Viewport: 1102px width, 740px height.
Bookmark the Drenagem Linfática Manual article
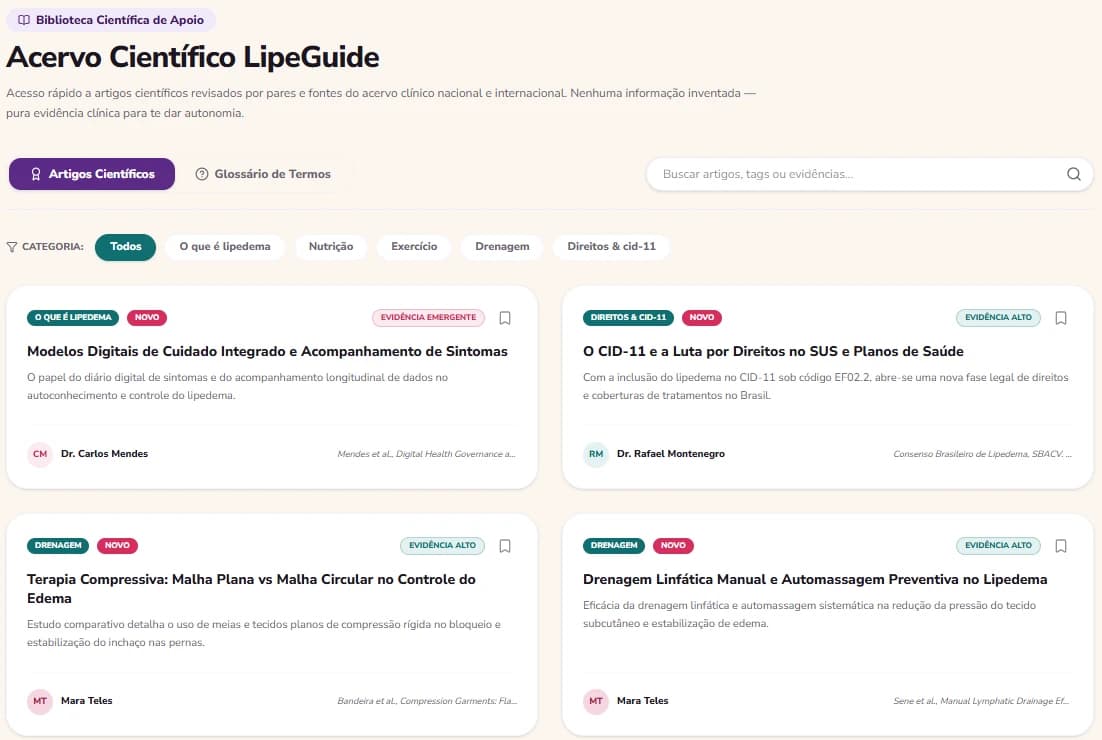tap(1061, 546)
